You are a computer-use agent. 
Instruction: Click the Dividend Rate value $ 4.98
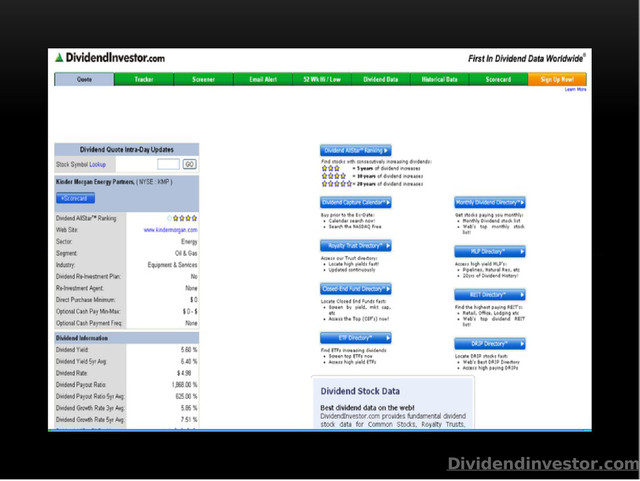click(x=184, y=373)
